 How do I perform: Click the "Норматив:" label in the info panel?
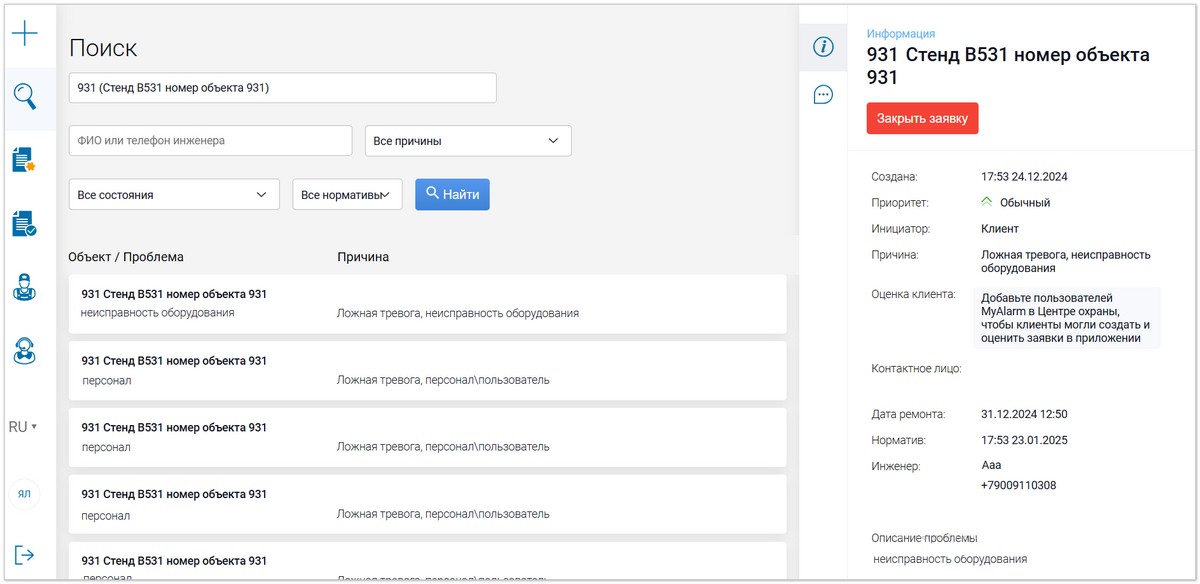pyautogui.click(x=898, y=439)
